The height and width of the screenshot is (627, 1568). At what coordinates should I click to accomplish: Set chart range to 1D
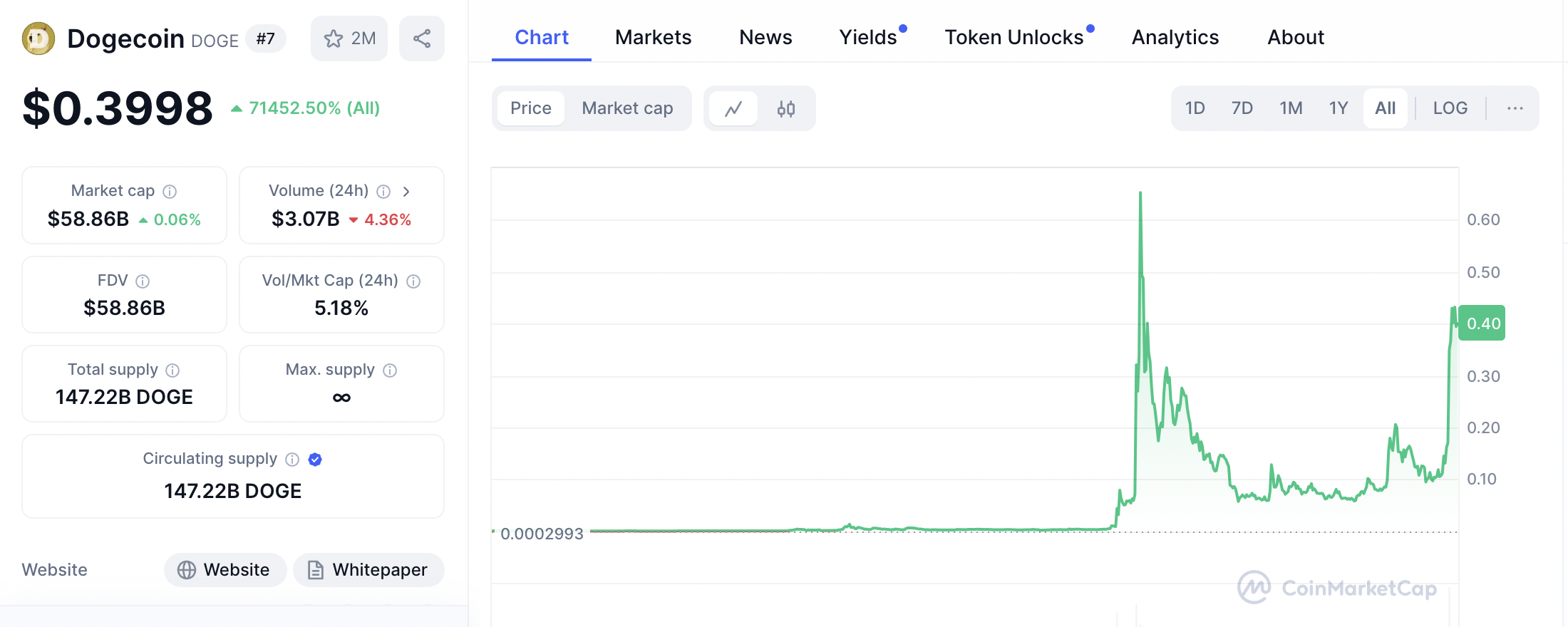1195,108
